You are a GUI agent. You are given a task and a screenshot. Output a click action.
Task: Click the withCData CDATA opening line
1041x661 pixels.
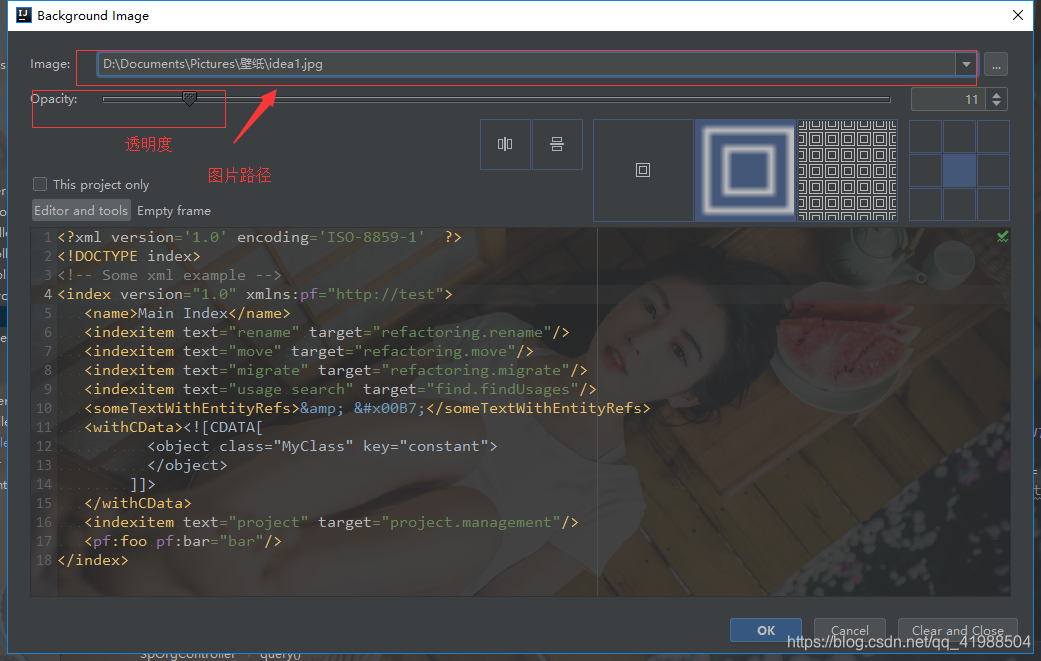pyautogui.click(x=173, y=427)
